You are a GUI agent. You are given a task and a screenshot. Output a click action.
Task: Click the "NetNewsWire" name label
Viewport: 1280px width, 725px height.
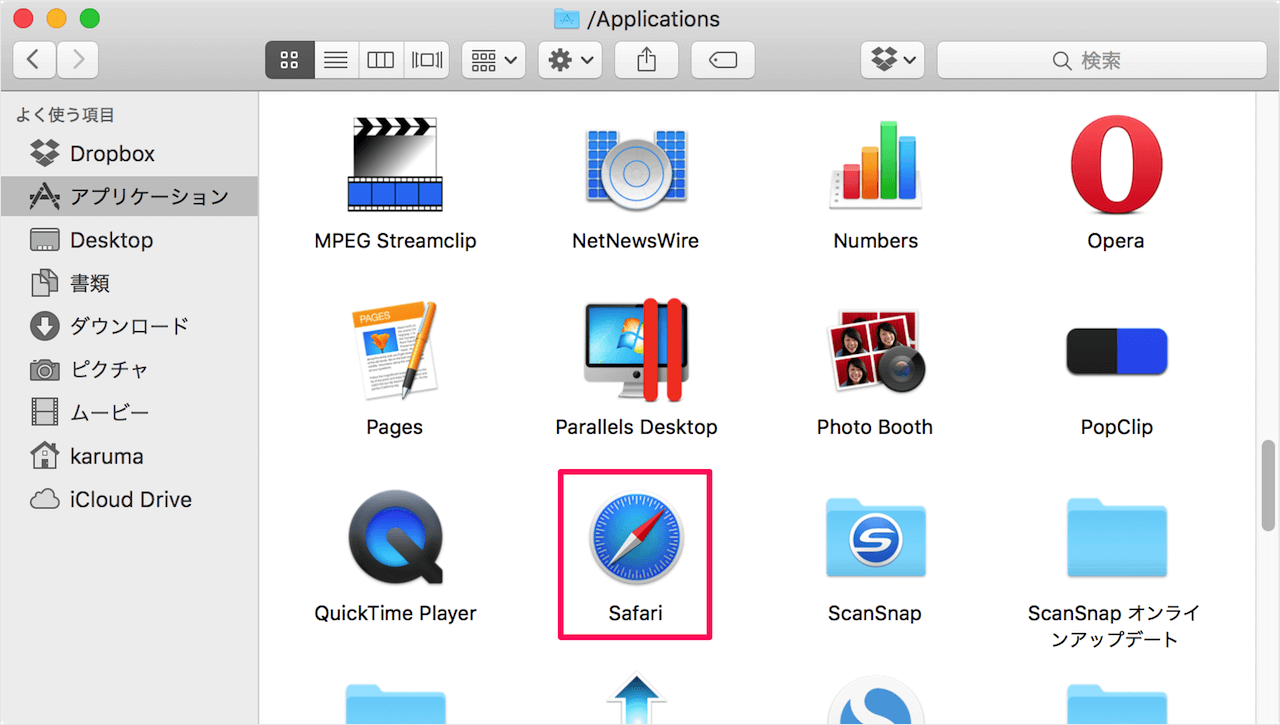tap(635, 241)
